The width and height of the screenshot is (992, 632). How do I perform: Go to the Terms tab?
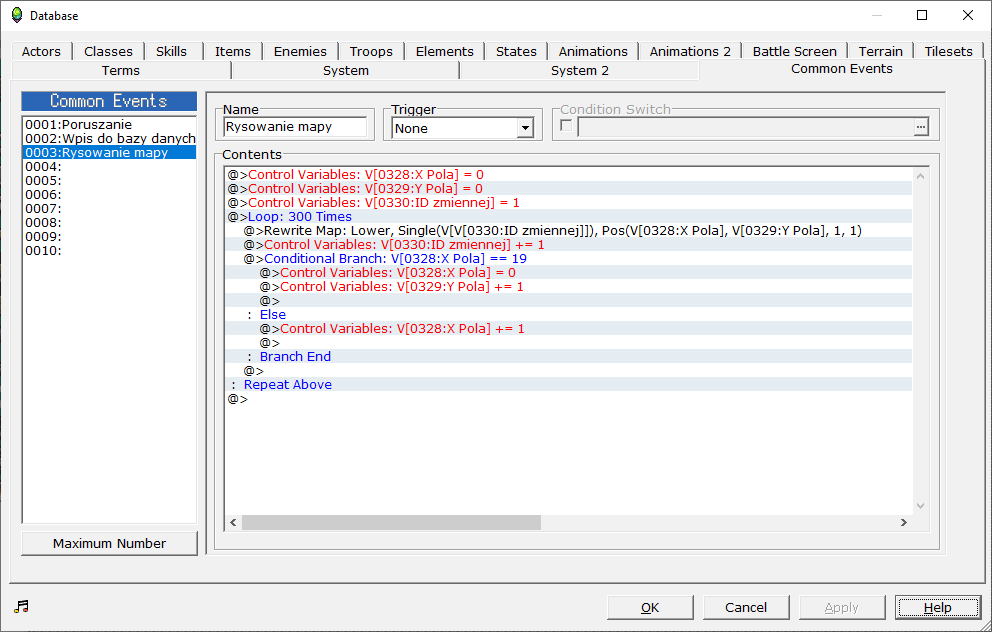pos(121,70)
